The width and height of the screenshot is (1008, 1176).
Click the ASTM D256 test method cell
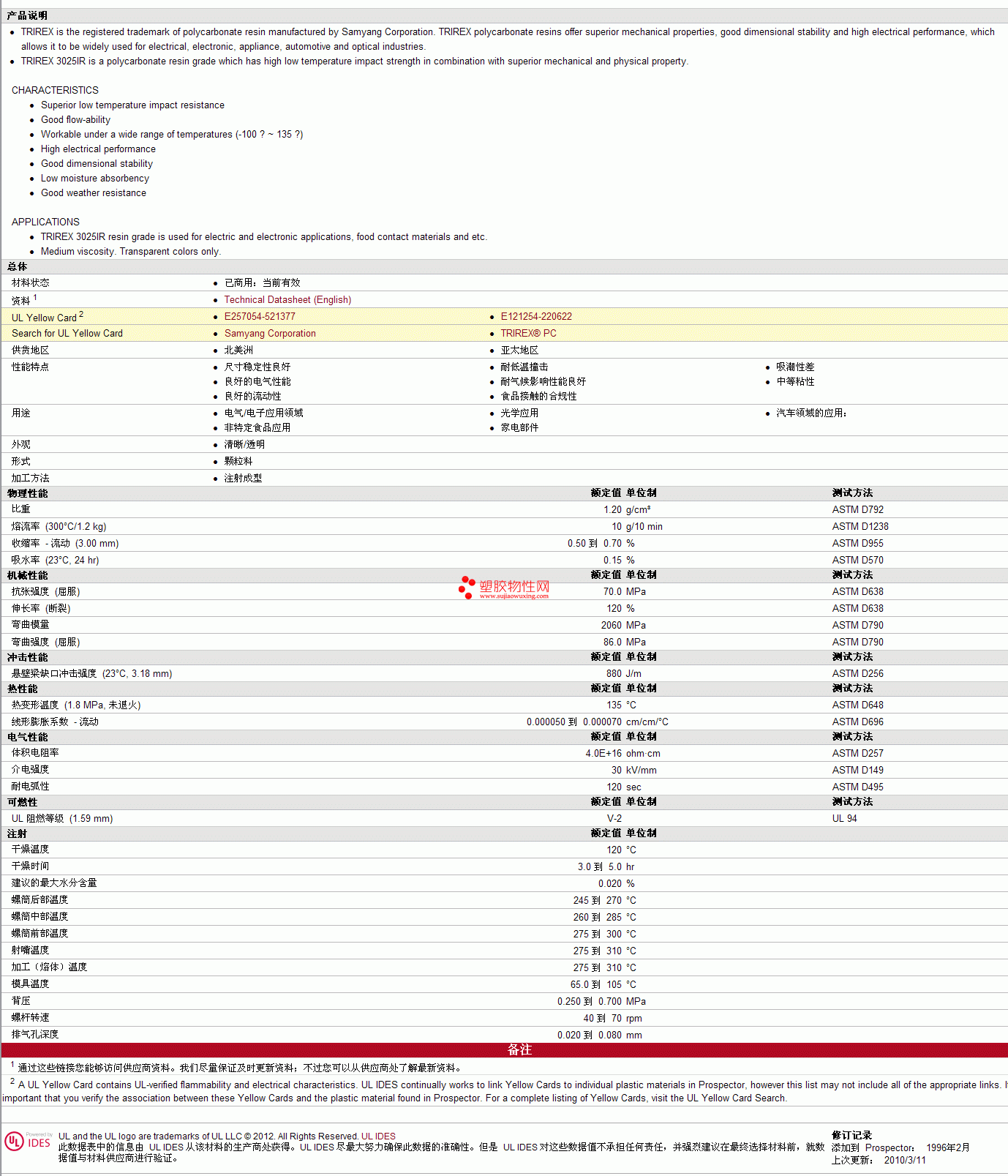(x=857, y=674)
